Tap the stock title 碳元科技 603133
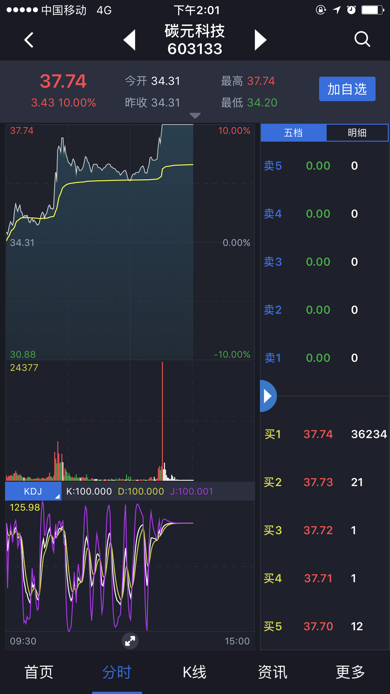The image size is (390, 694). (x=195, y=40)
